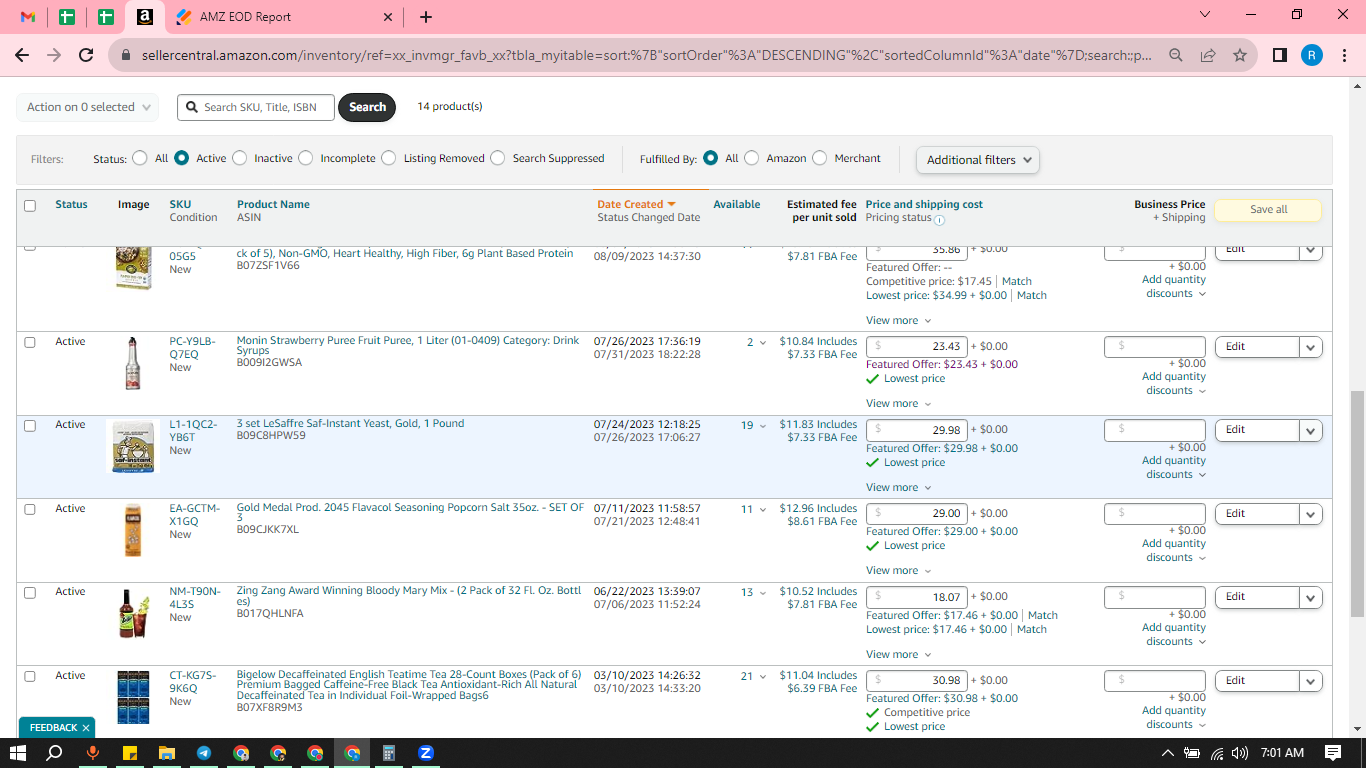
Task: Choose the Incomplete status filter
Action: point(306,158)
